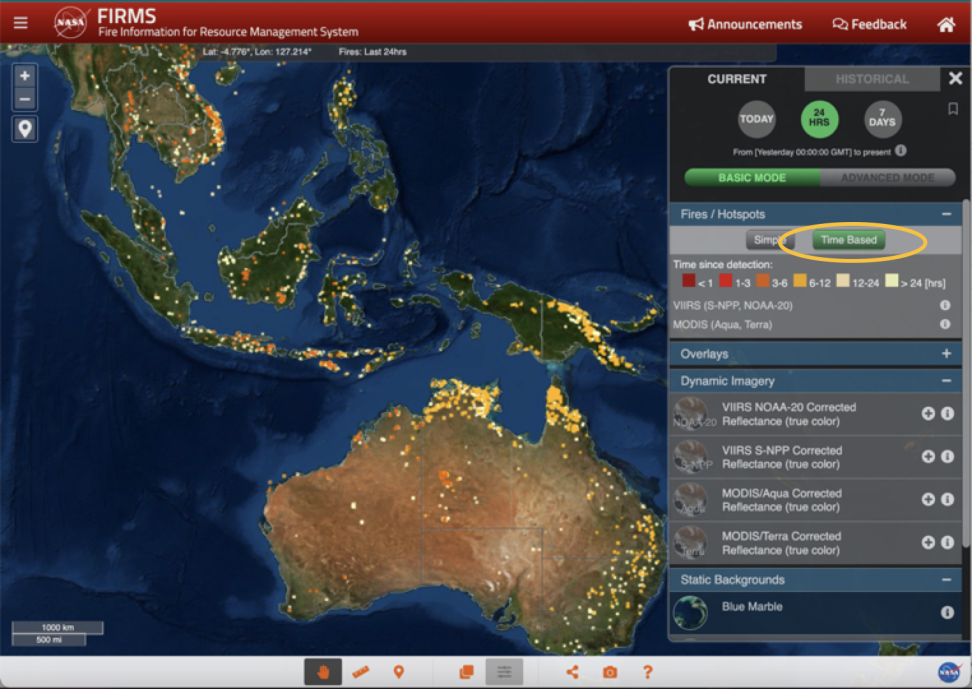
Task: Collapse the Fires / Hotspots section
Action: (946, 214)
